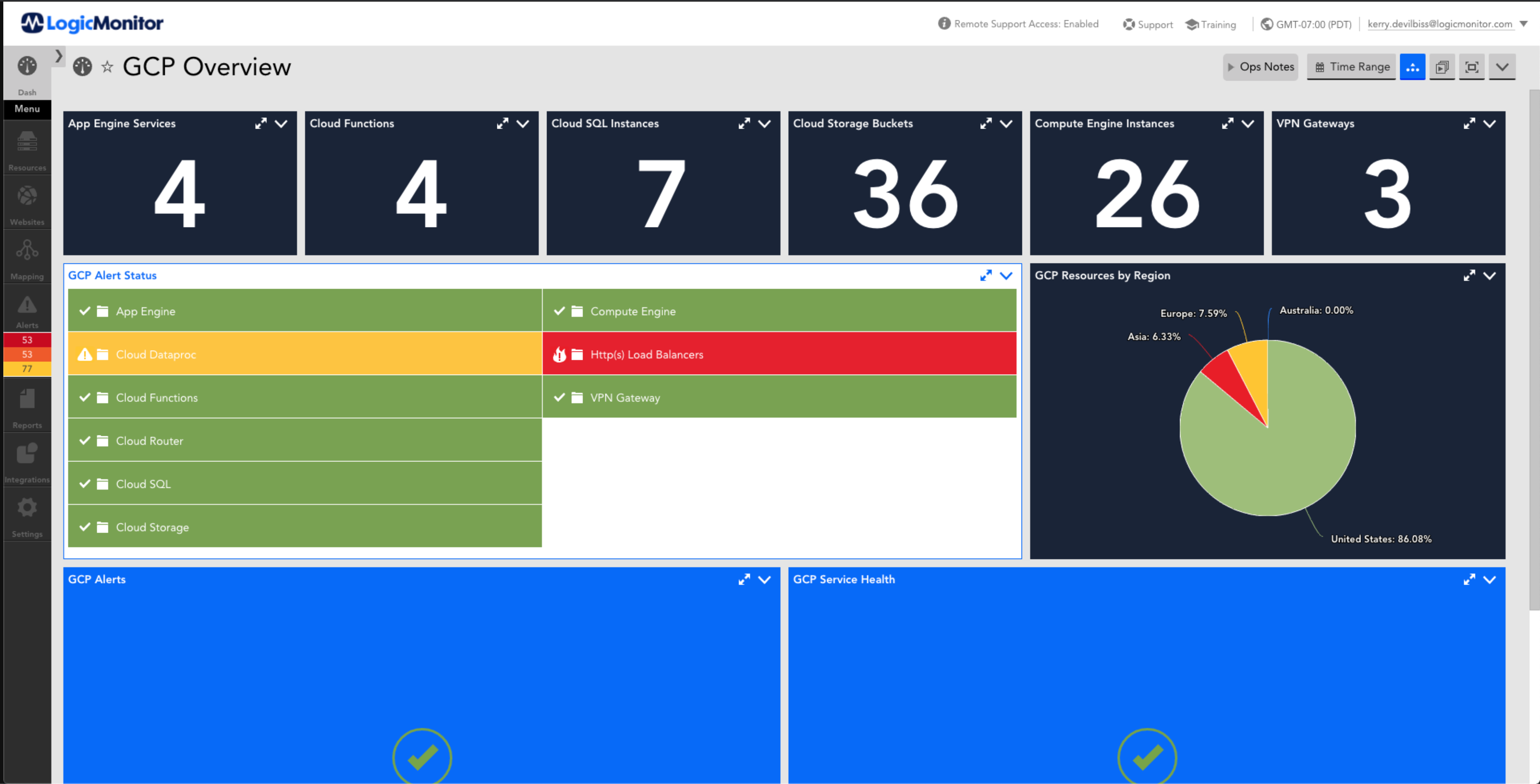Expand Cloud Storage Buckets widget
Screen dimensions: 1540x784
click(986, 123)
